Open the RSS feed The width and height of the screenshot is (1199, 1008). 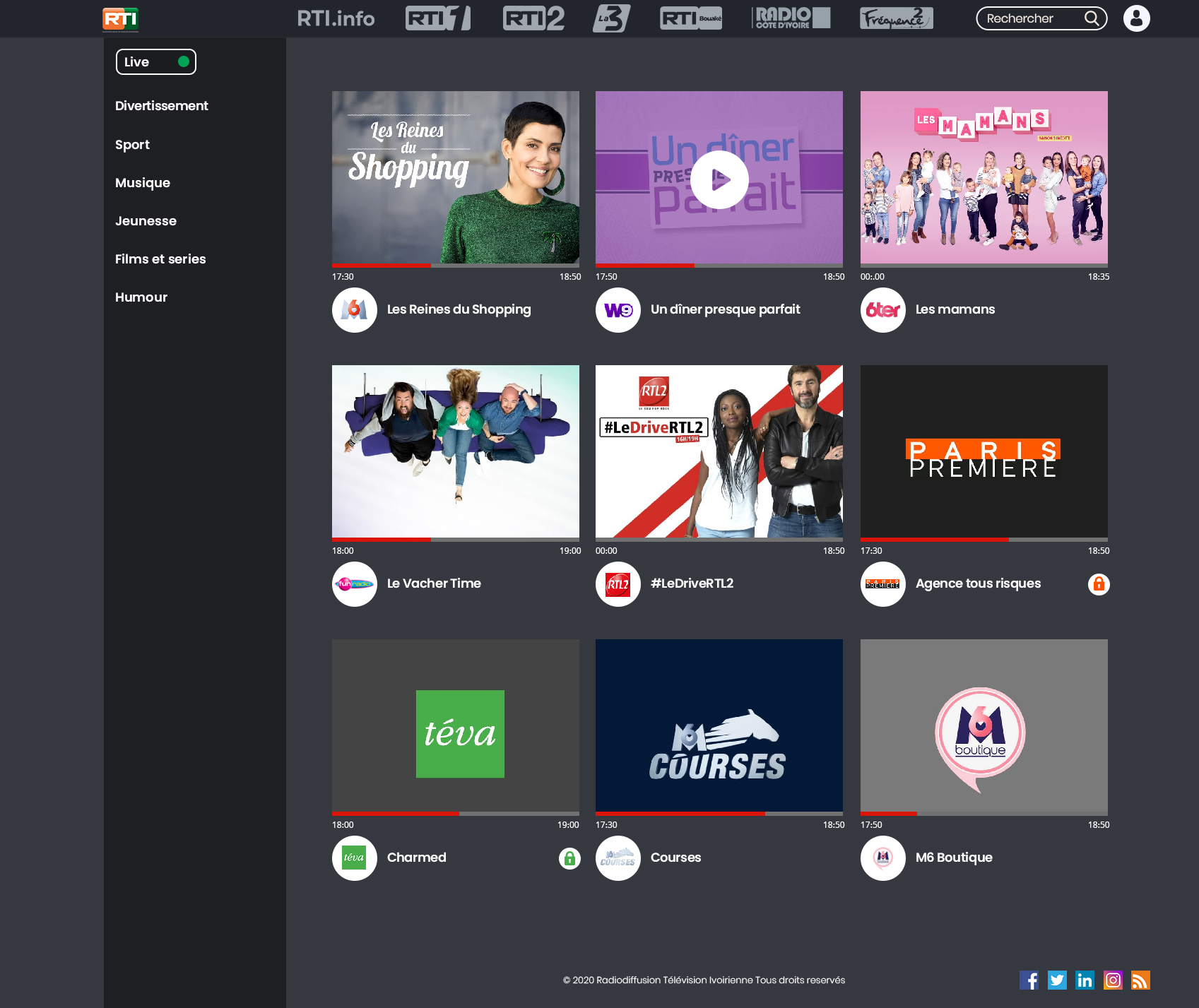coord(1140,980)
